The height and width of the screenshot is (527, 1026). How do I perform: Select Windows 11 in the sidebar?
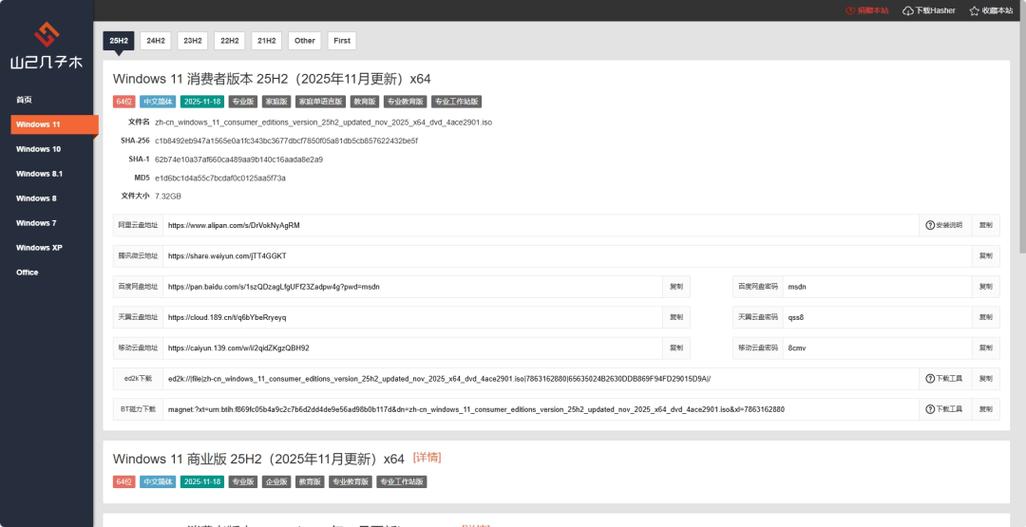point(54,124)
